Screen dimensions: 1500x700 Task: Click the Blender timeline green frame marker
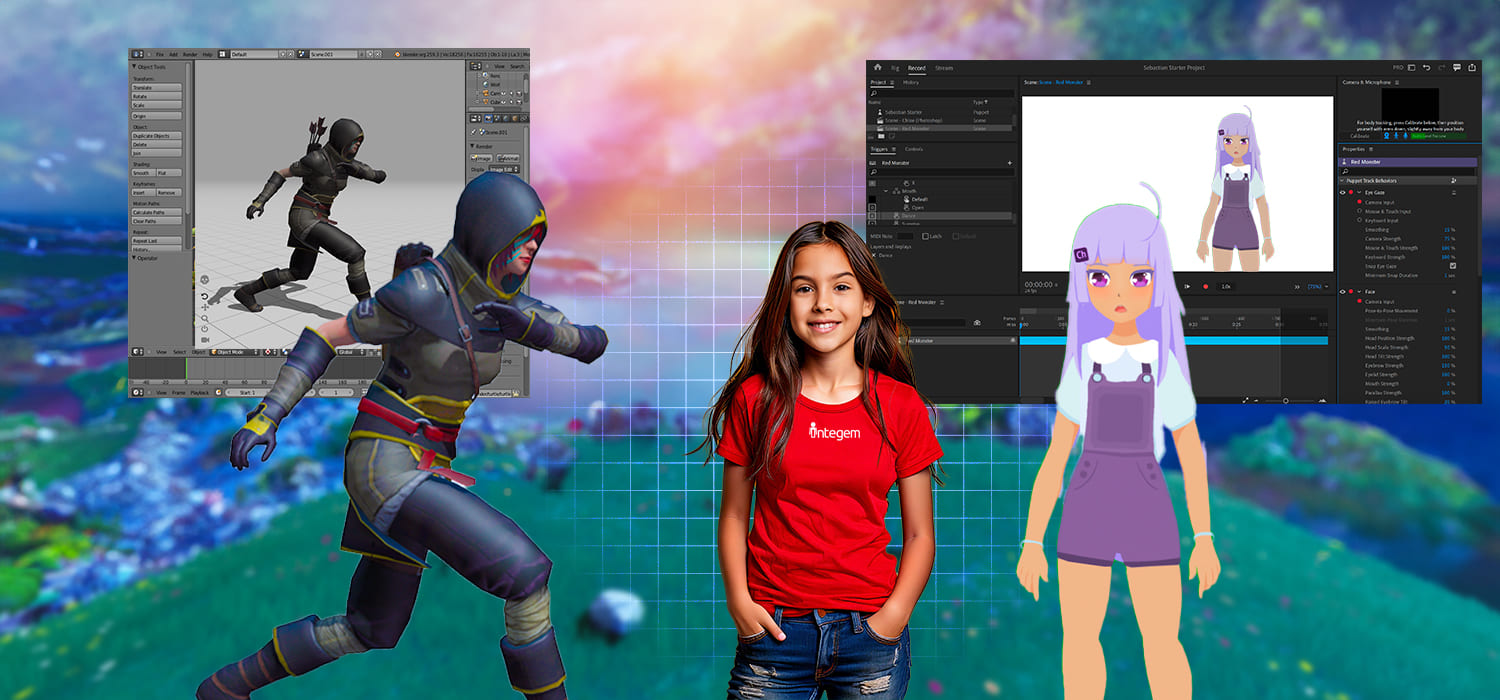point(186,368)
